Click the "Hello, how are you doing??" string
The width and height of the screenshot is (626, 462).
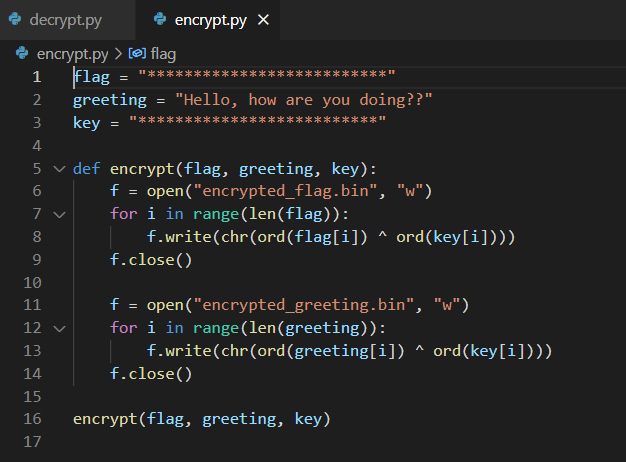[x=304, y=100]
